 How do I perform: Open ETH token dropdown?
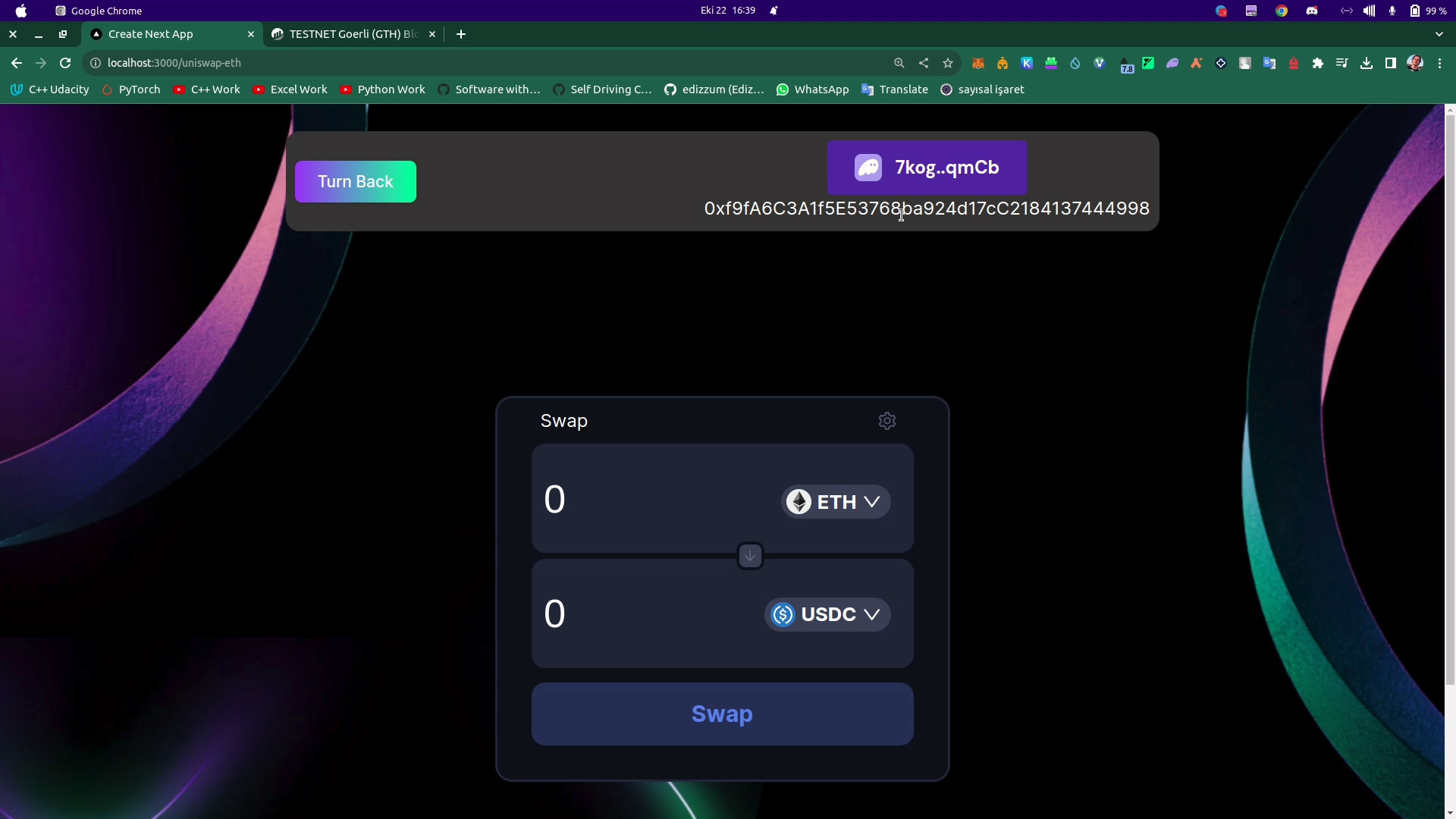836,502
